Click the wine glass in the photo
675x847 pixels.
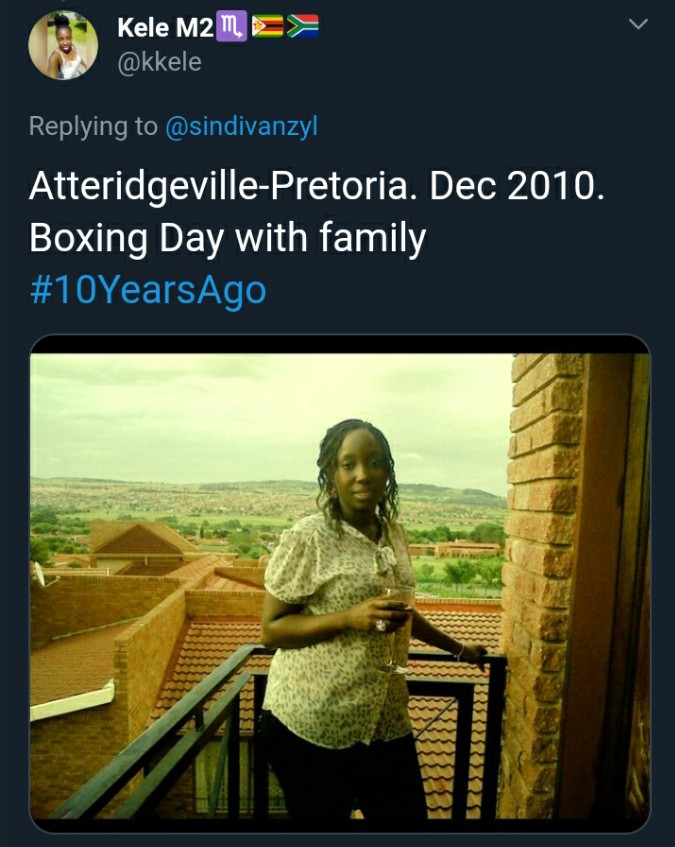(x=399, y=629)
